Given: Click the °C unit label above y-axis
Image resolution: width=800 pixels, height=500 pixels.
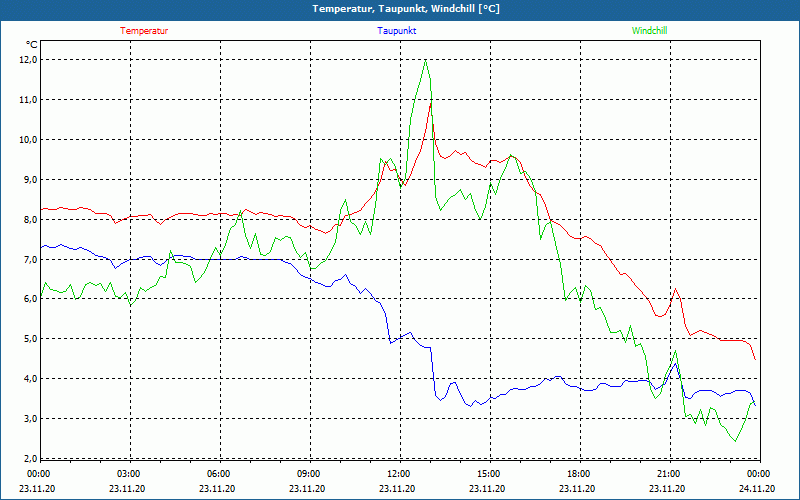Looking at the screenshot, I should [x=32, y=44].
